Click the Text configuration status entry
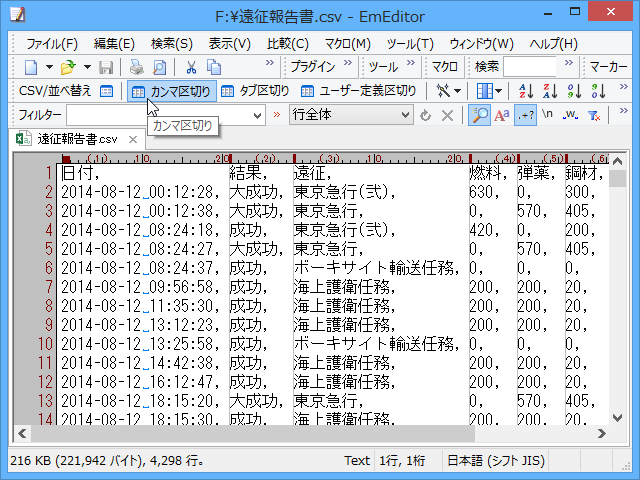 tap(357, 461)
